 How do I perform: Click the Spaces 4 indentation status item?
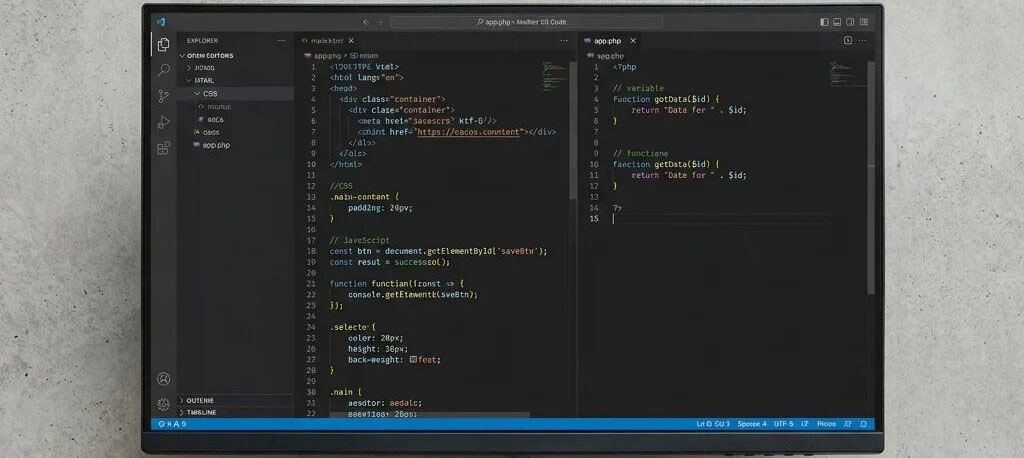tap(752, 424)
